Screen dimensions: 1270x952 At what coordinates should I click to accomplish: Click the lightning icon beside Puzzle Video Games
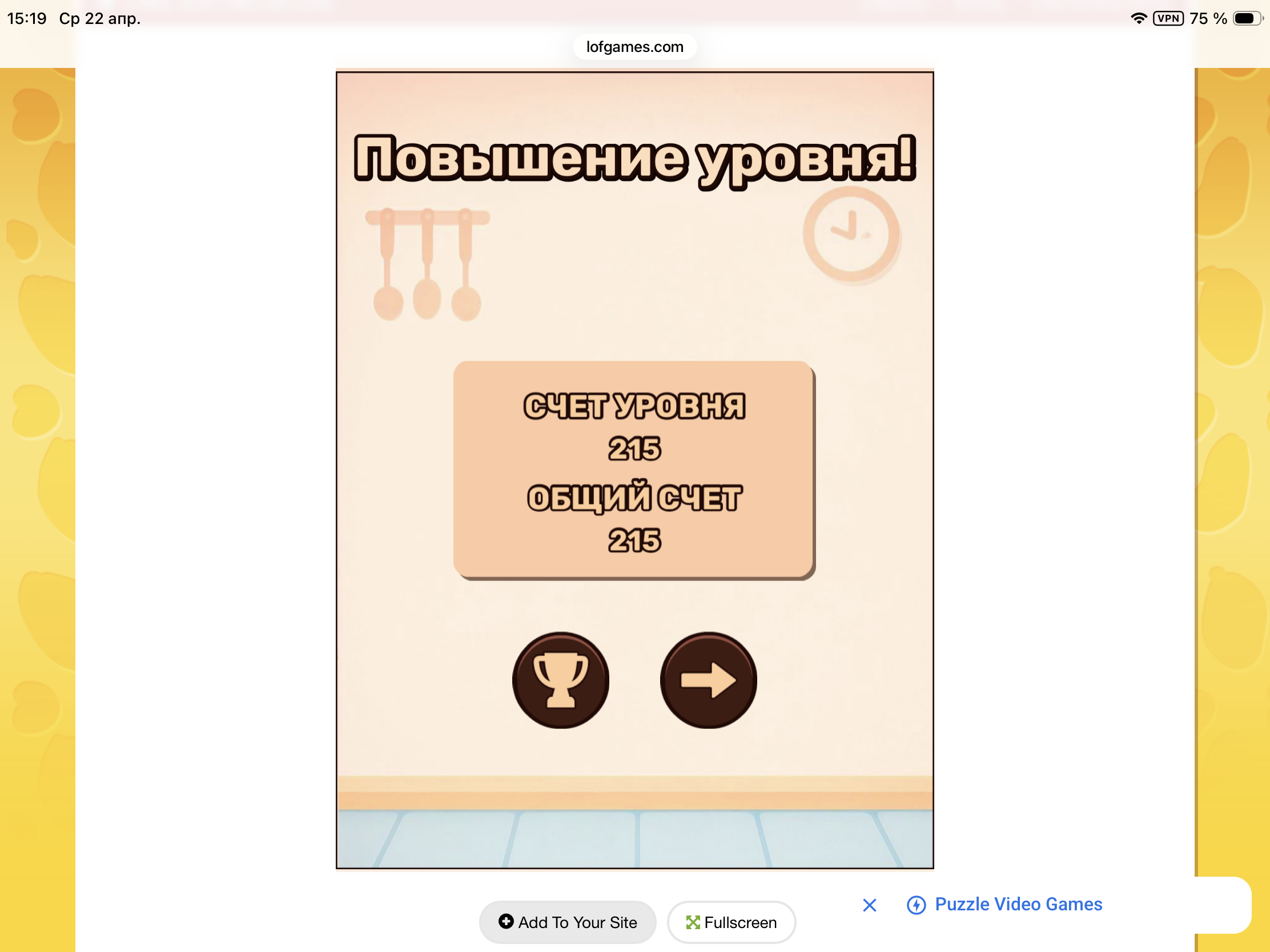coord(916,905)
